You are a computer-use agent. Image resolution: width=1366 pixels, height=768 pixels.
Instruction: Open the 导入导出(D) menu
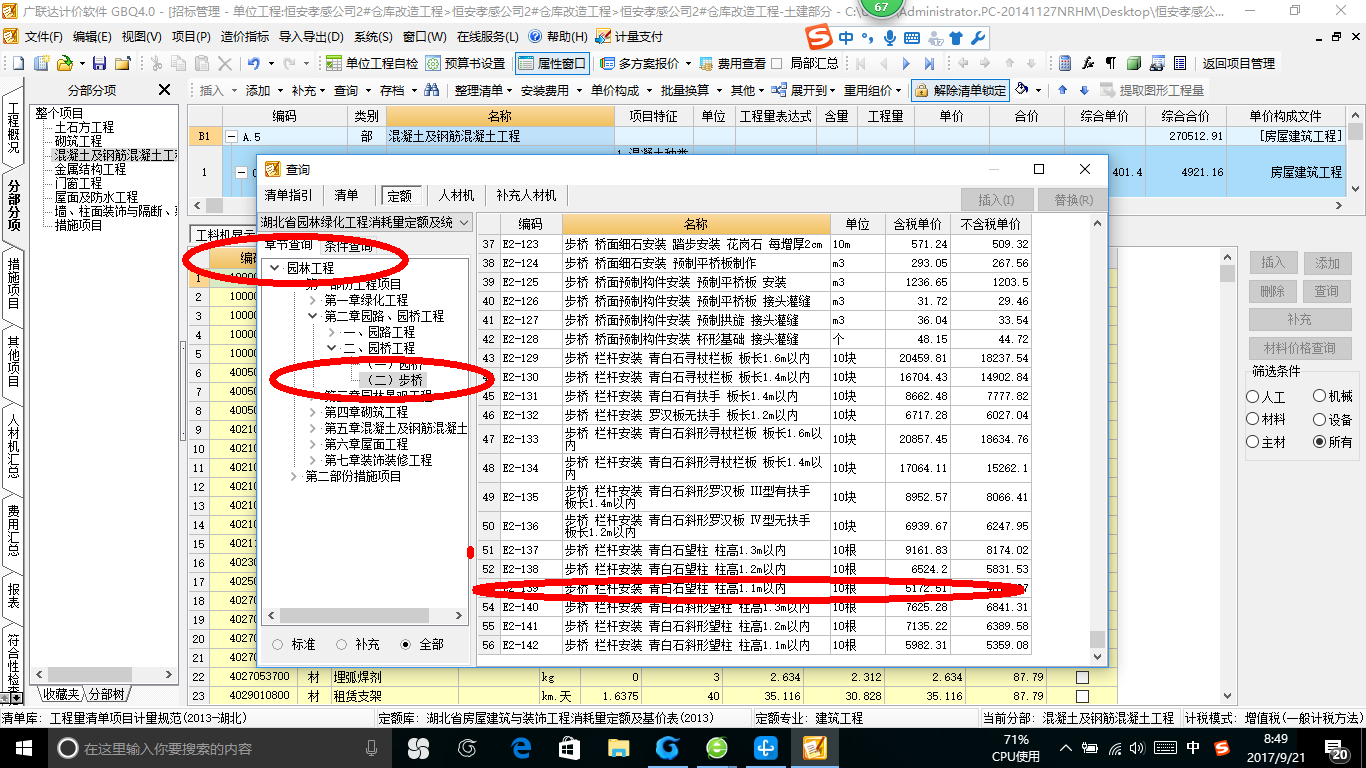(x=311, y=36)
